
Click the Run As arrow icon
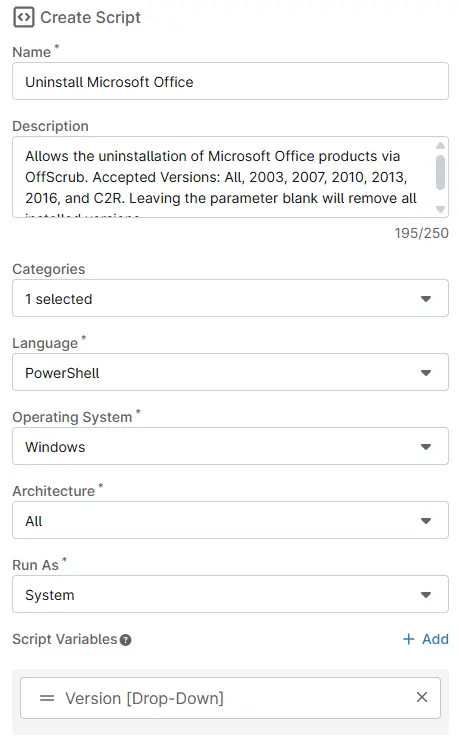pos(426,594)
